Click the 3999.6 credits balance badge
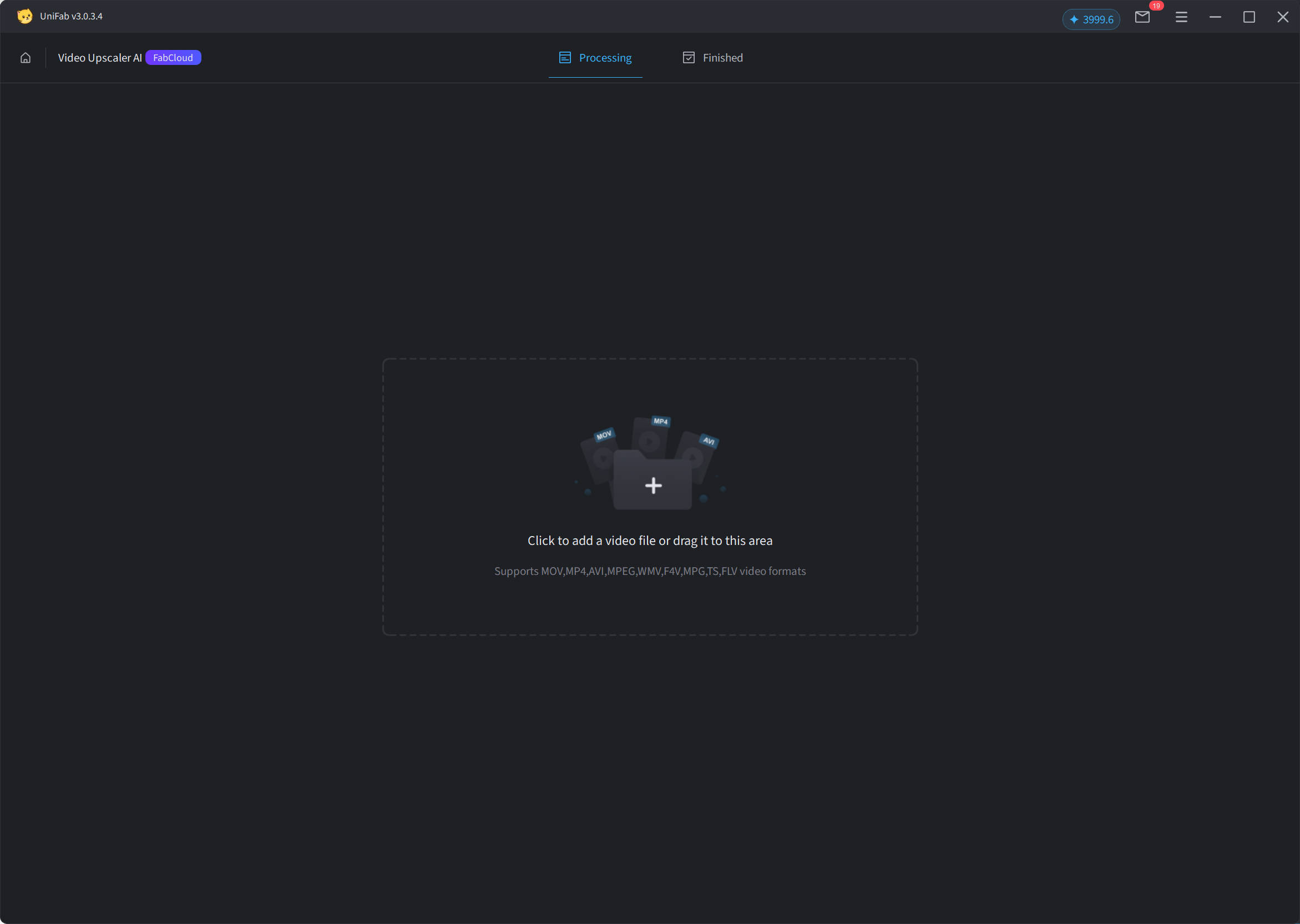1300x924 pixels. tap(1091, 19)
